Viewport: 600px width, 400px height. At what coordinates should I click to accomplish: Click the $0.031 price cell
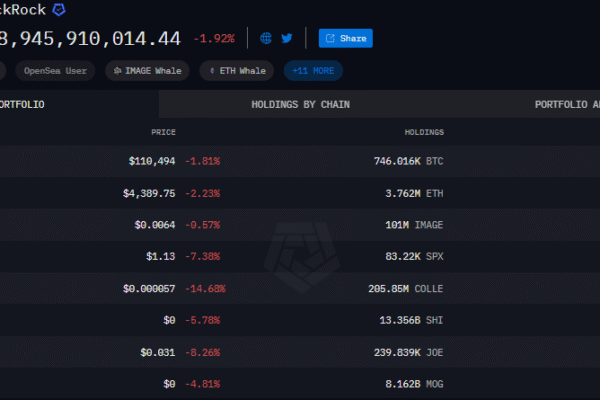click(158, 352)
